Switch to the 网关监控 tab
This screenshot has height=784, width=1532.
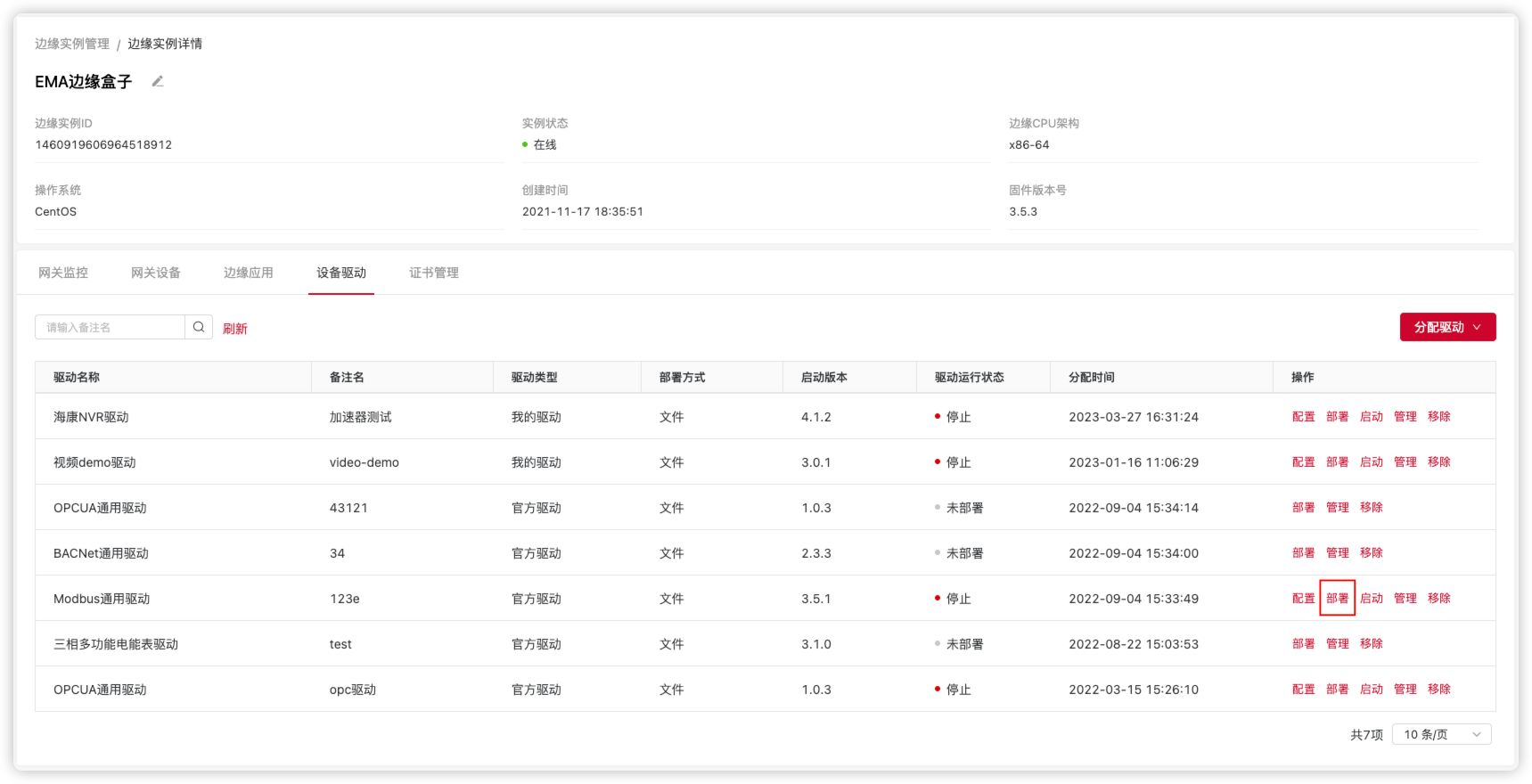click(x=63, y=273)
